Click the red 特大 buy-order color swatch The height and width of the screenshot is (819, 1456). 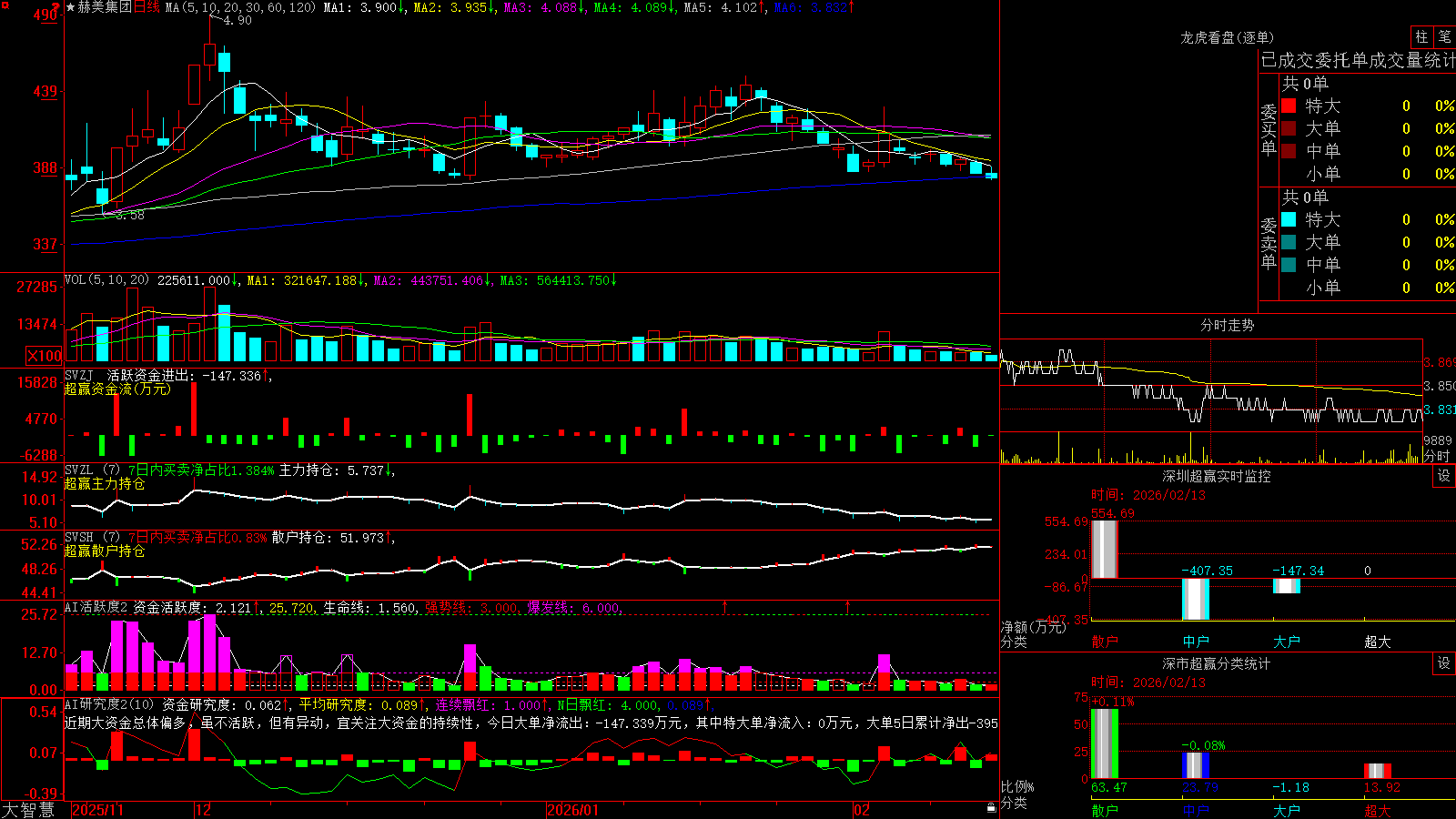click(1289, 106)
